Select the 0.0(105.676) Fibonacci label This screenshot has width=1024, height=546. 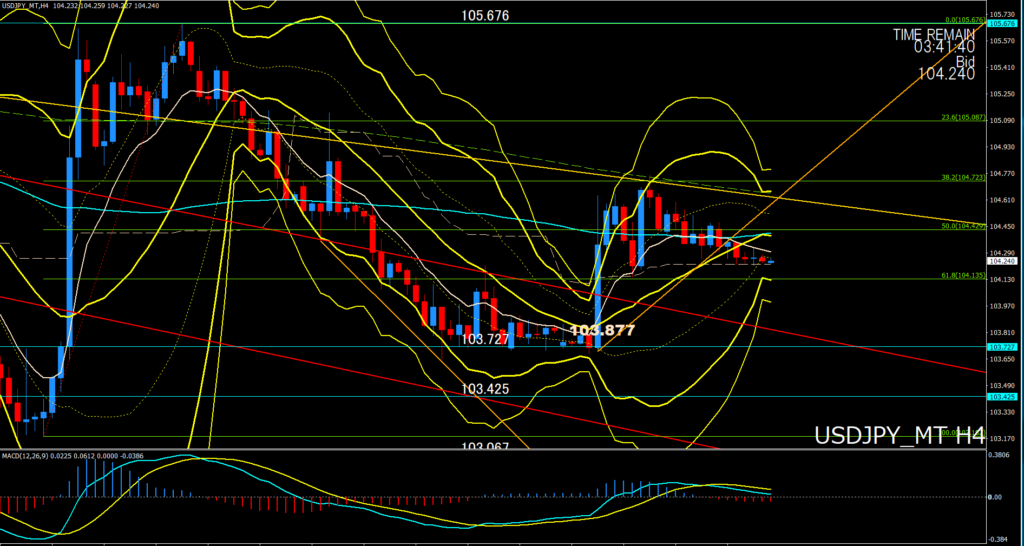[967, 20]
